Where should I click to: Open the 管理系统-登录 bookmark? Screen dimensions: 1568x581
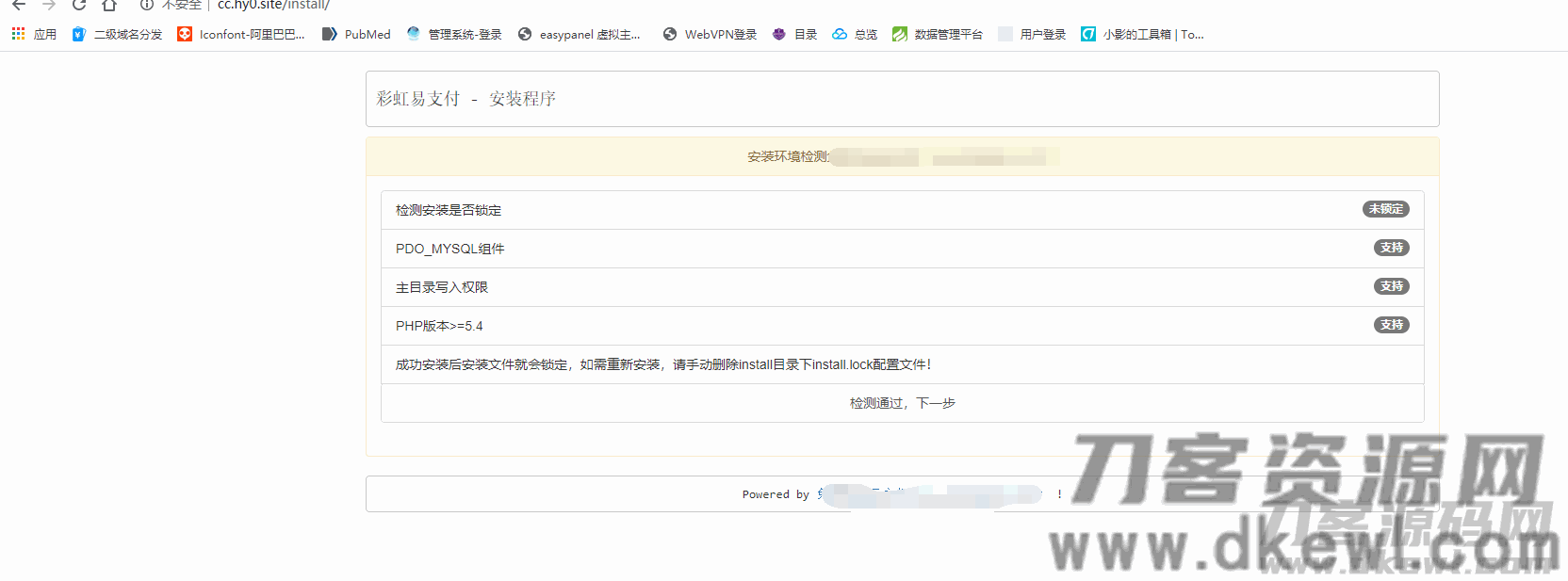(x=454, y=35)
